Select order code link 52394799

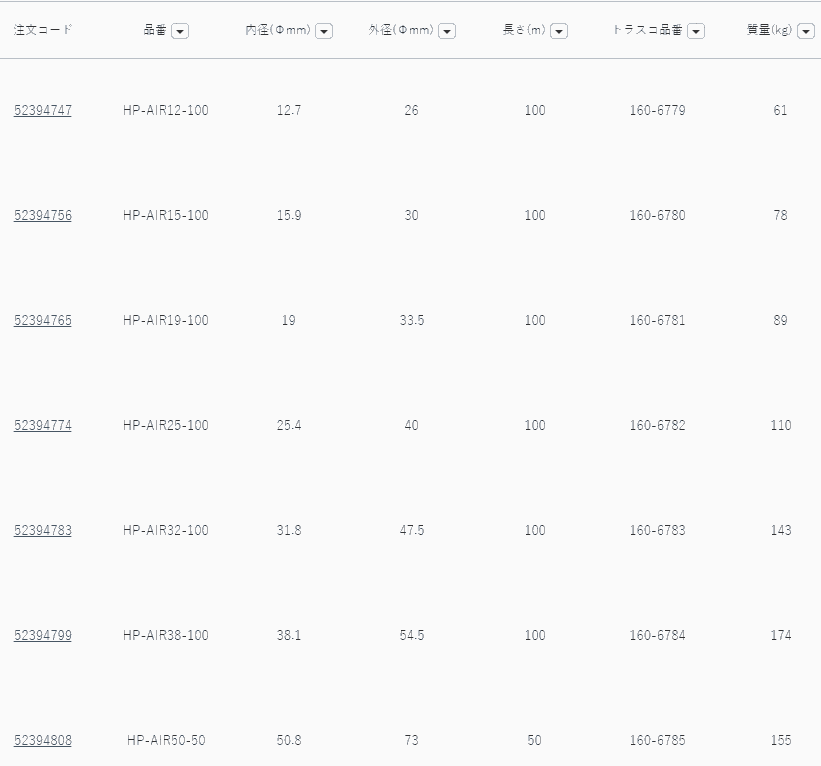click(43, 635)
